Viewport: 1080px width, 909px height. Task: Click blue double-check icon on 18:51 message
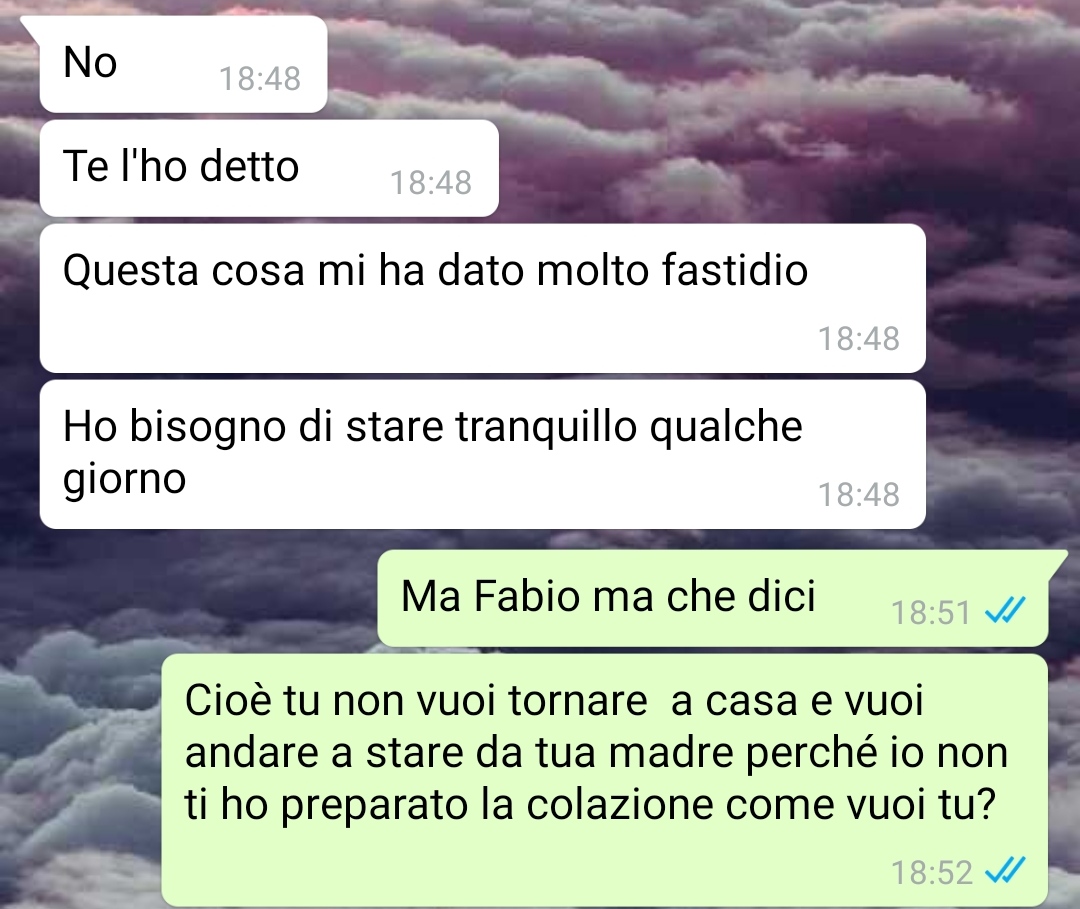[x=1006, y=611]
